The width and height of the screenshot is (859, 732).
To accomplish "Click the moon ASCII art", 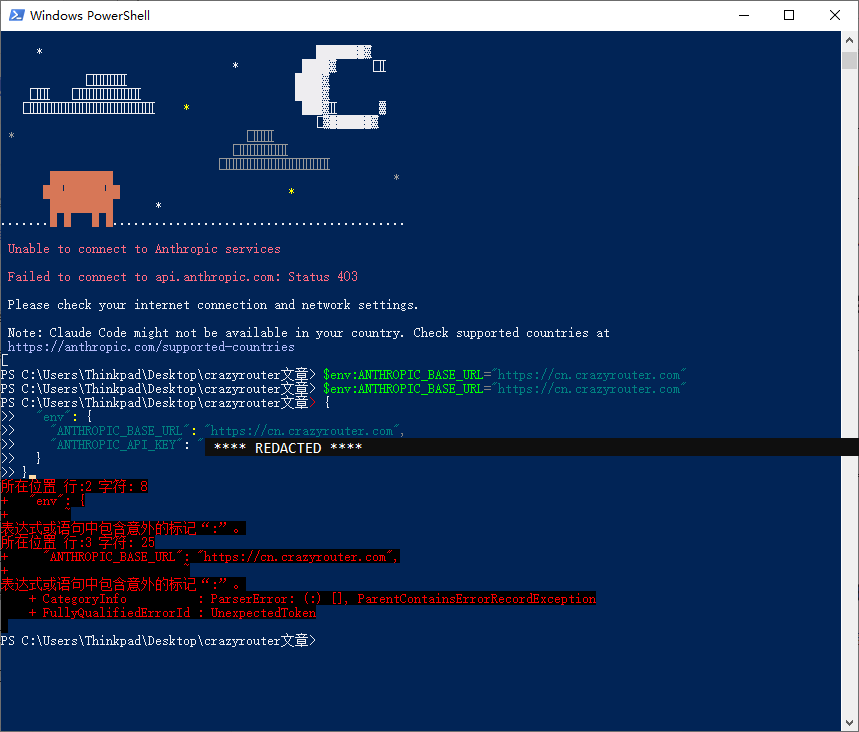I will tap(341, 87).
